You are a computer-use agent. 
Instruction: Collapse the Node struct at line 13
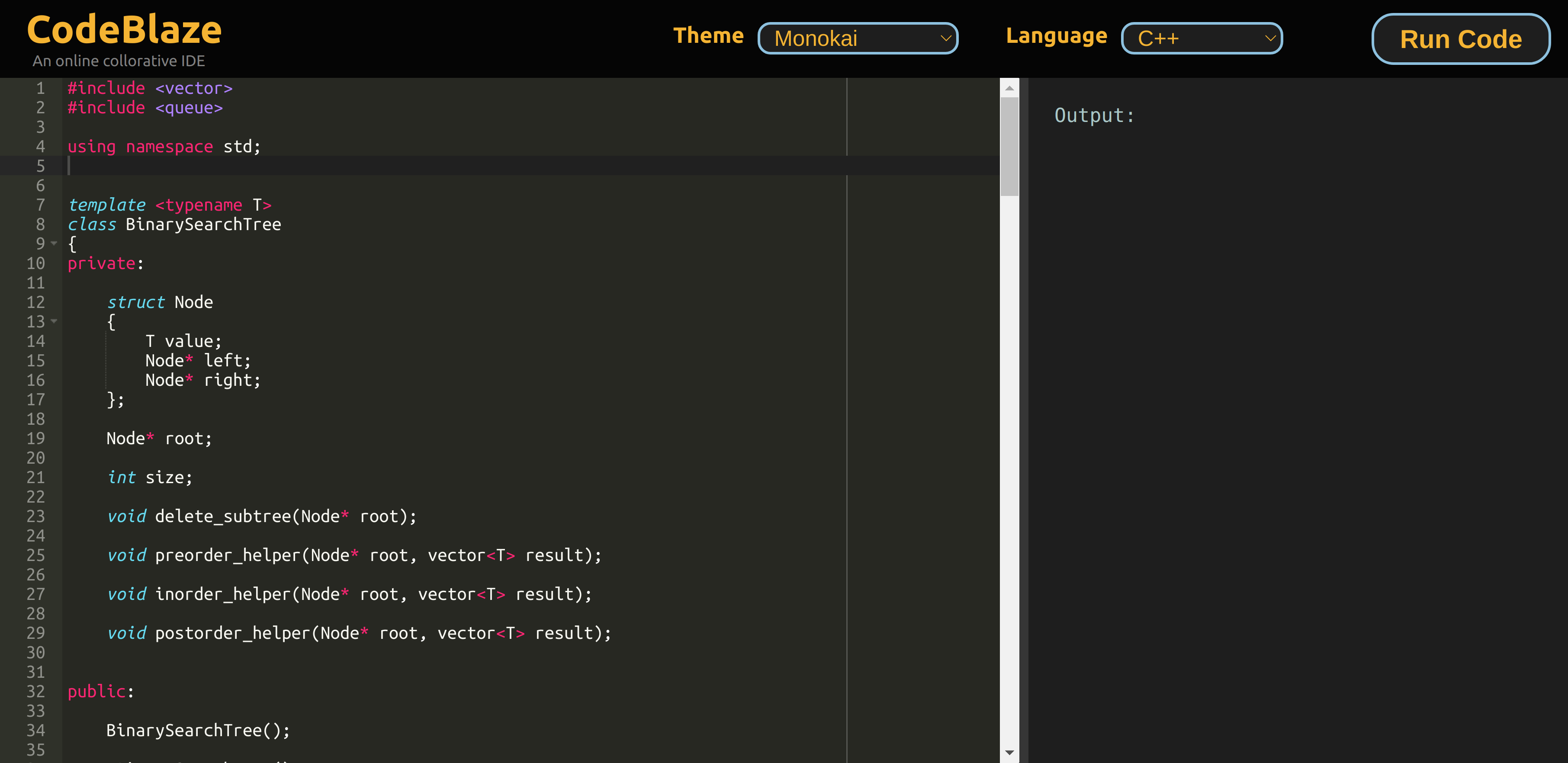click(x=54, y=322)
